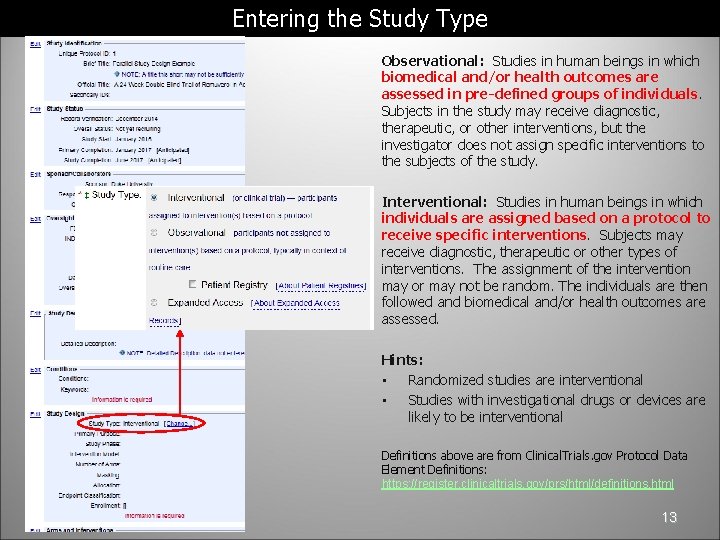Click the 'Enrollment' label in Study Design
This screenshot has height=540, width=720.
point(106,506)
